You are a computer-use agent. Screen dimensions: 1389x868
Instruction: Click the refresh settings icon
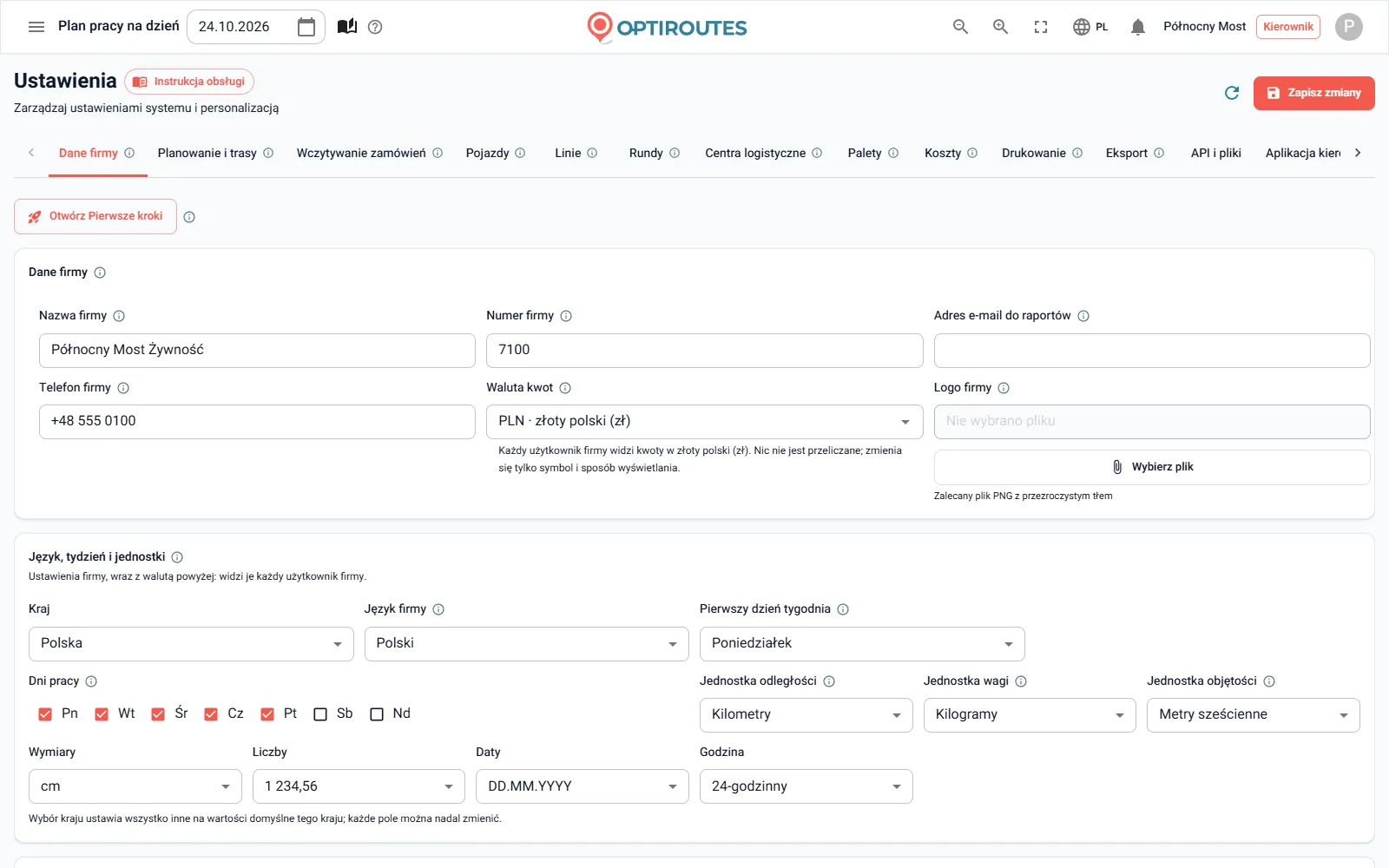1231,93
